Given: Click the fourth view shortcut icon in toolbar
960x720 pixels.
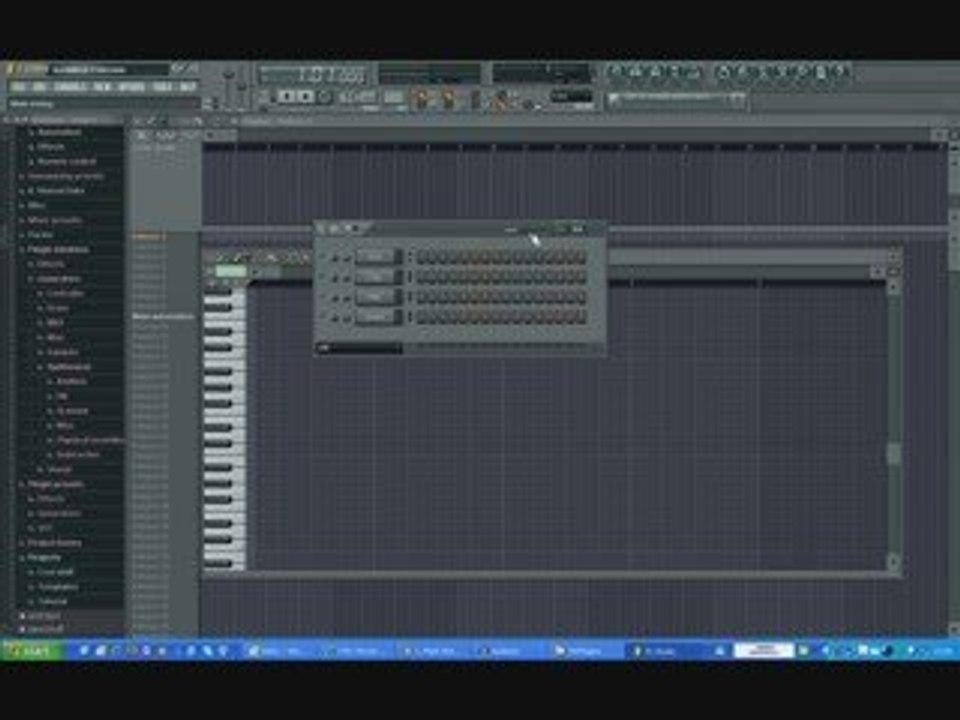Looking at the screenshot, I should click(675, 73).
